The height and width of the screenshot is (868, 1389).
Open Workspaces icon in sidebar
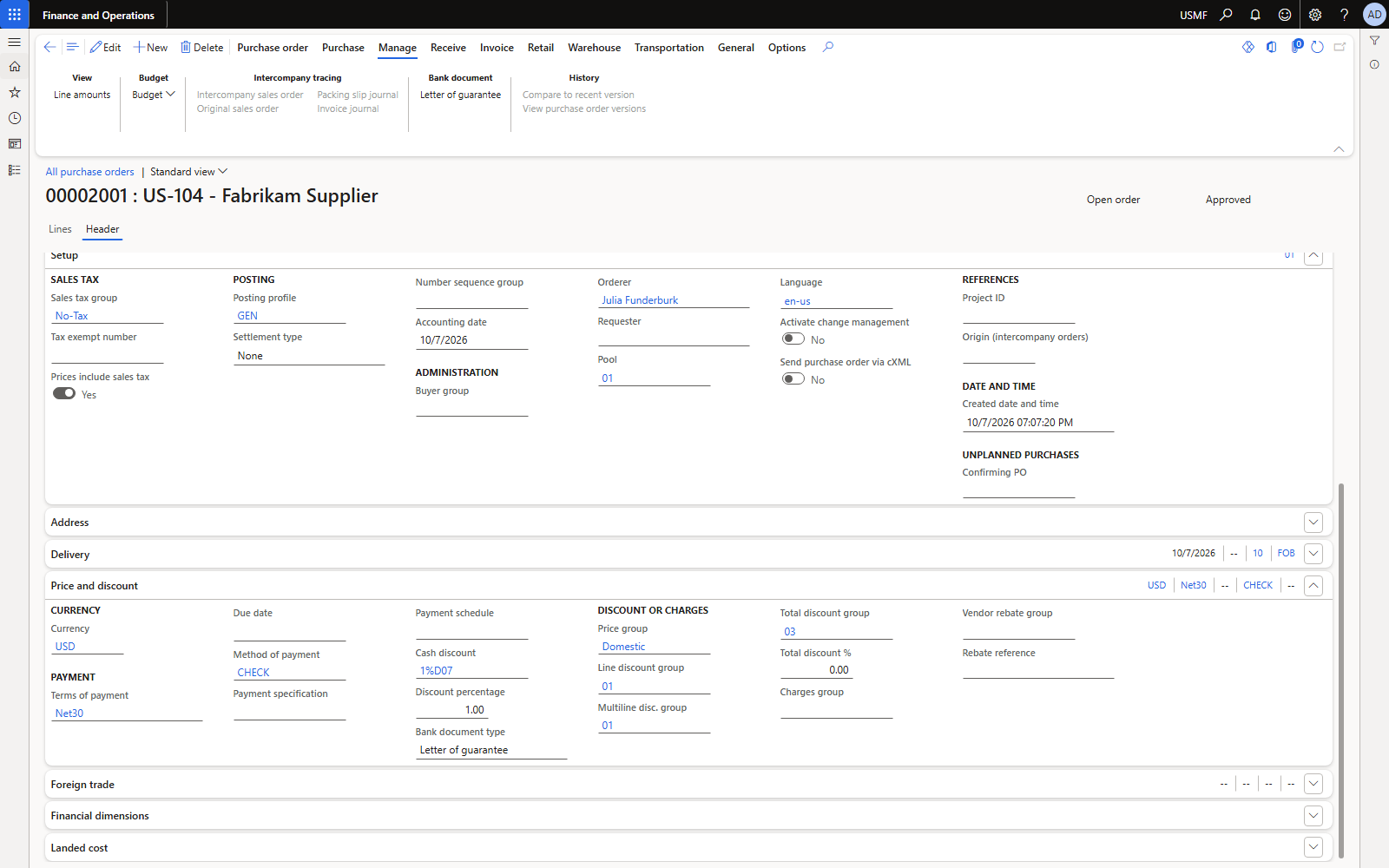pyautogui.click(x=15, y=144)
